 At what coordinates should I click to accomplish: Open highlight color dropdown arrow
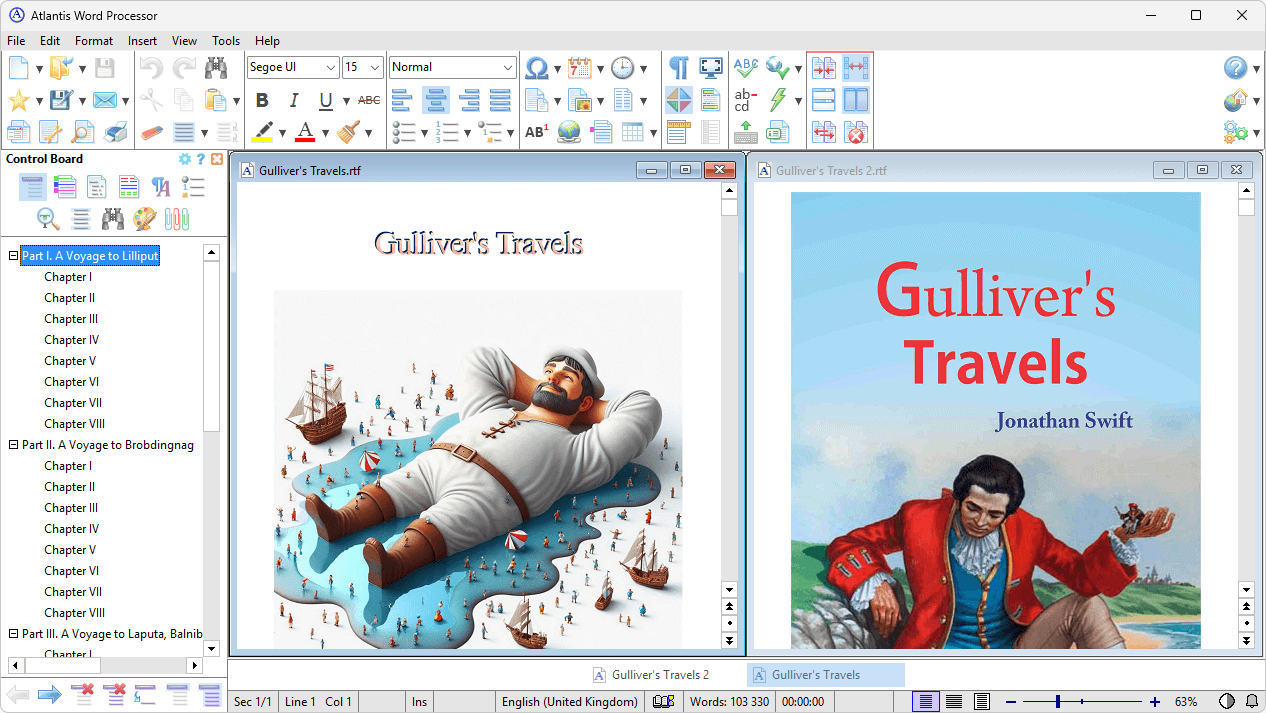coord(282,133)
